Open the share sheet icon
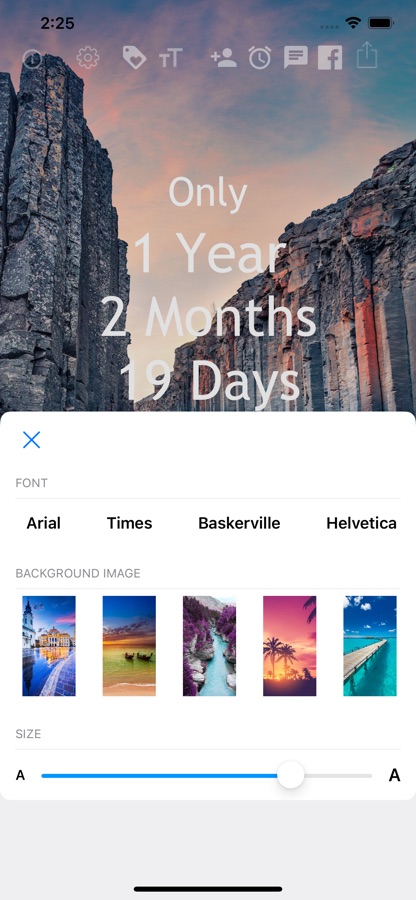Viewport: 416px width, 900px height. (367, 57)
